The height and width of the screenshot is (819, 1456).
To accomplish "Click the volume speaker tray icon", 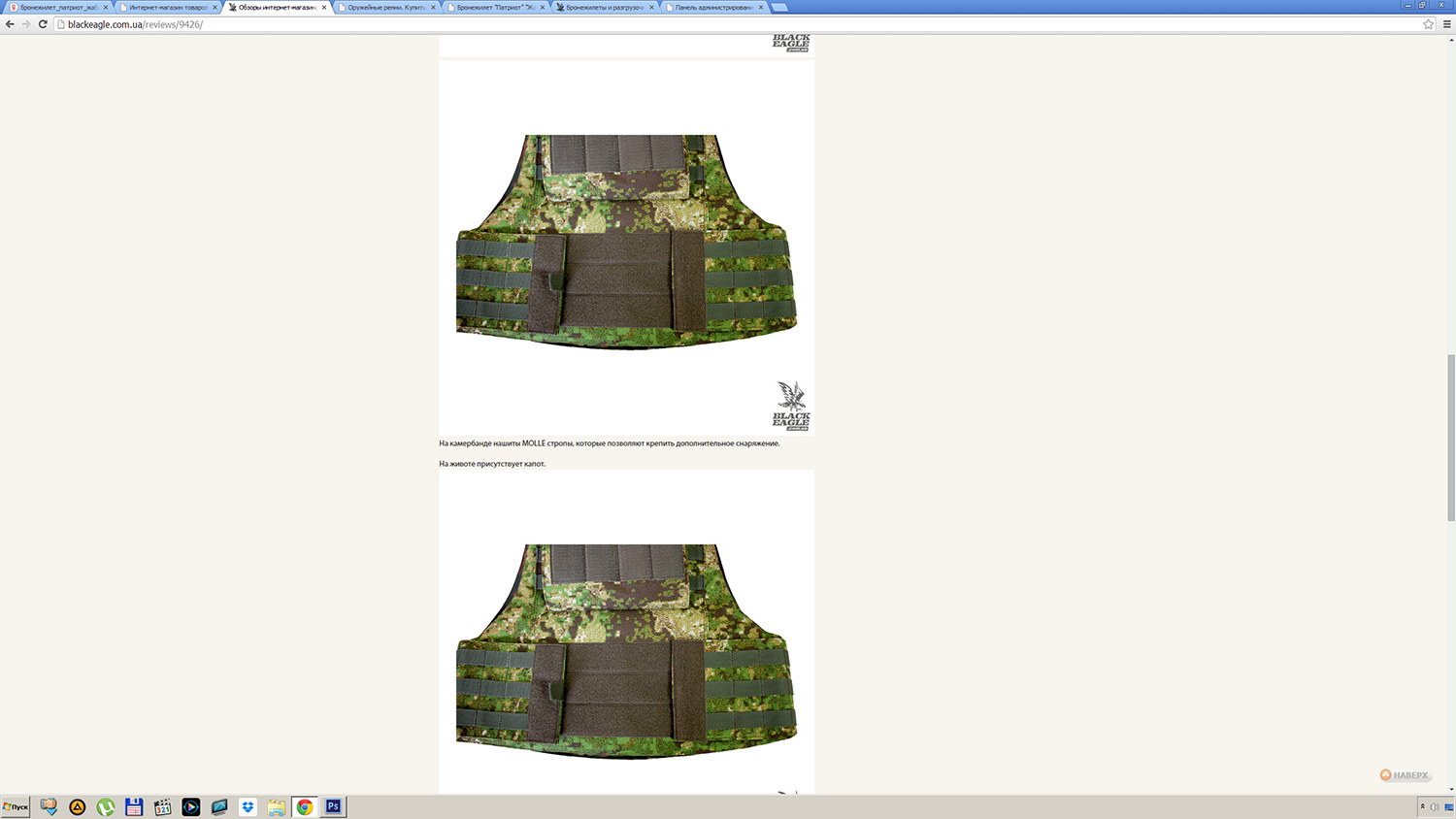I will (1435, 807).
